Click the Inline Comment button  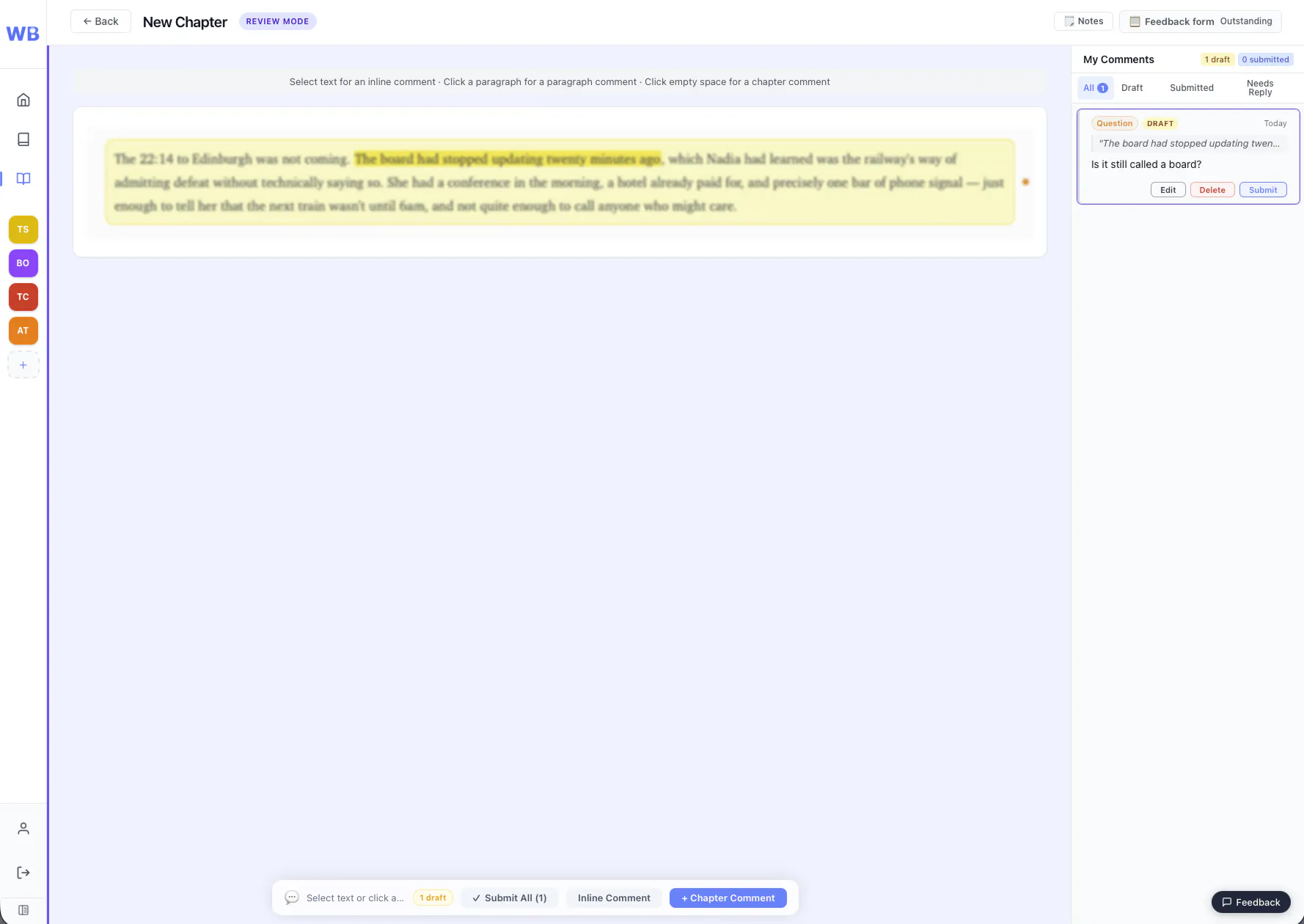click(614, 898)
